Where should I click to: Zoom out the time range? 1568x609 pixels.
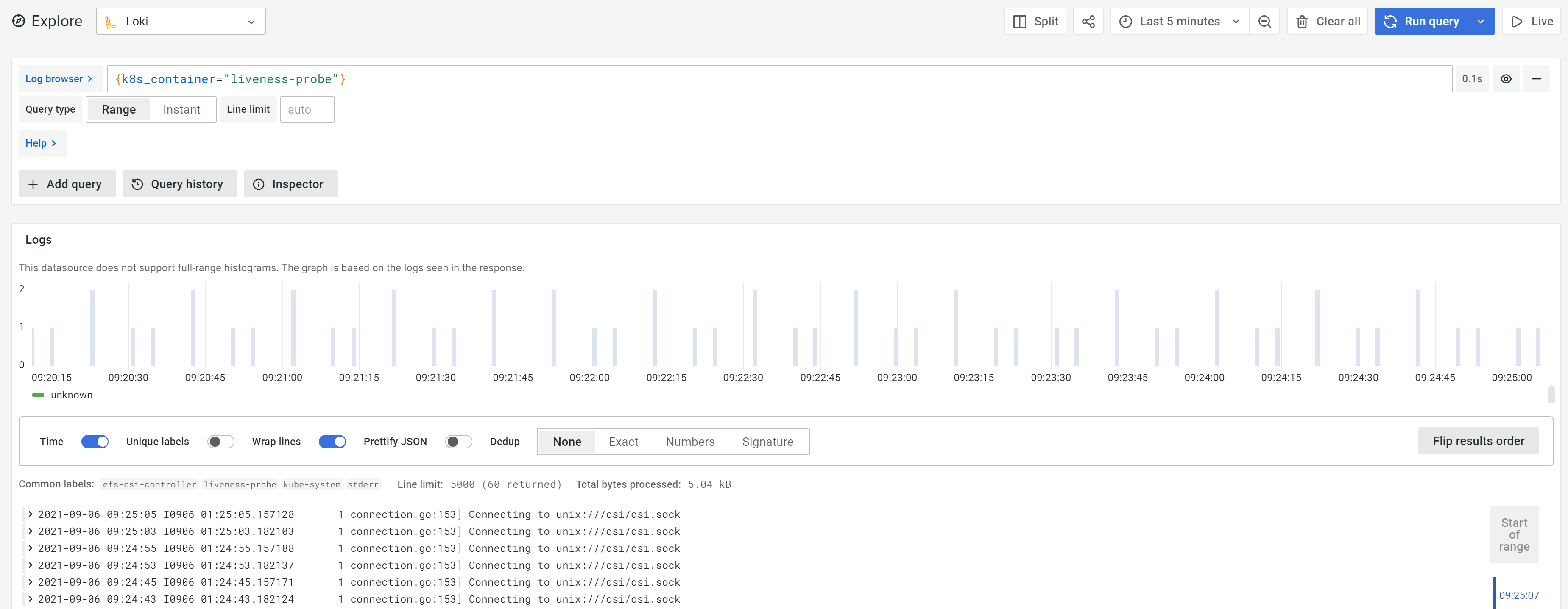[x=1264, y=21]
